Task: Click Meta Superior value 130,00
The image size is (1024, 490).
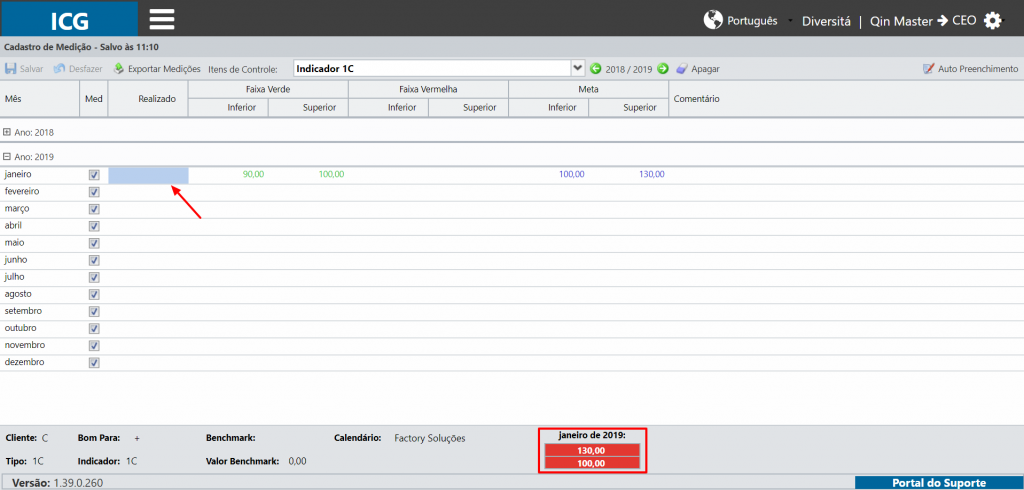Action: (x=652, y=174)
